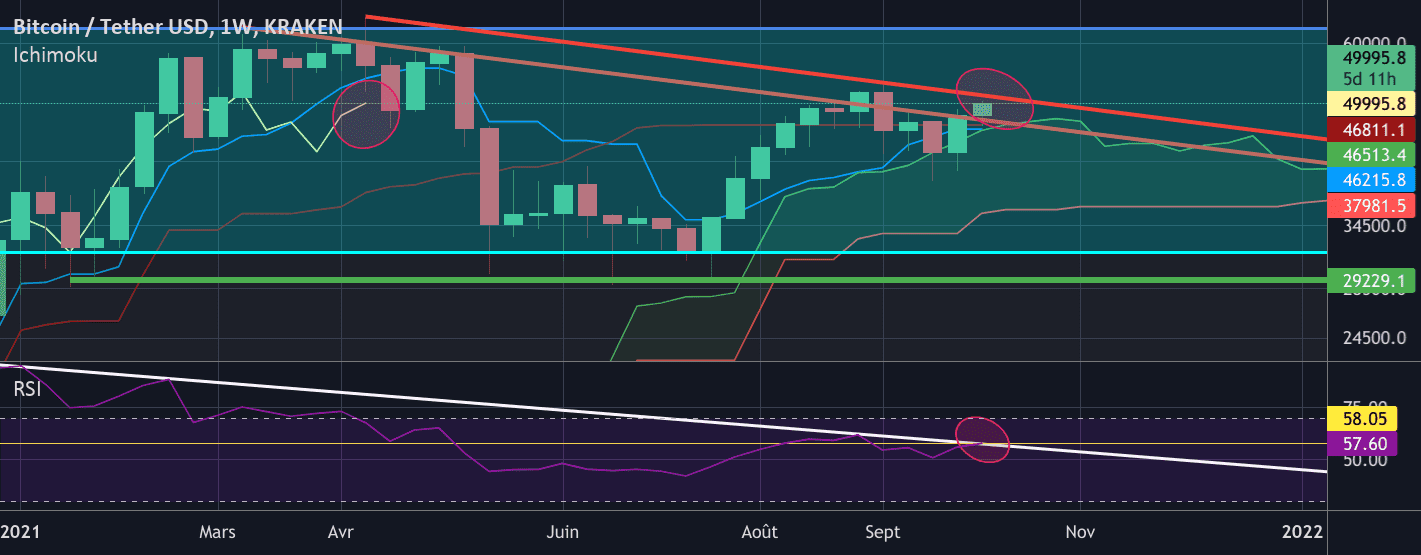Click the 2022 time axis label

pos(1304,530)
